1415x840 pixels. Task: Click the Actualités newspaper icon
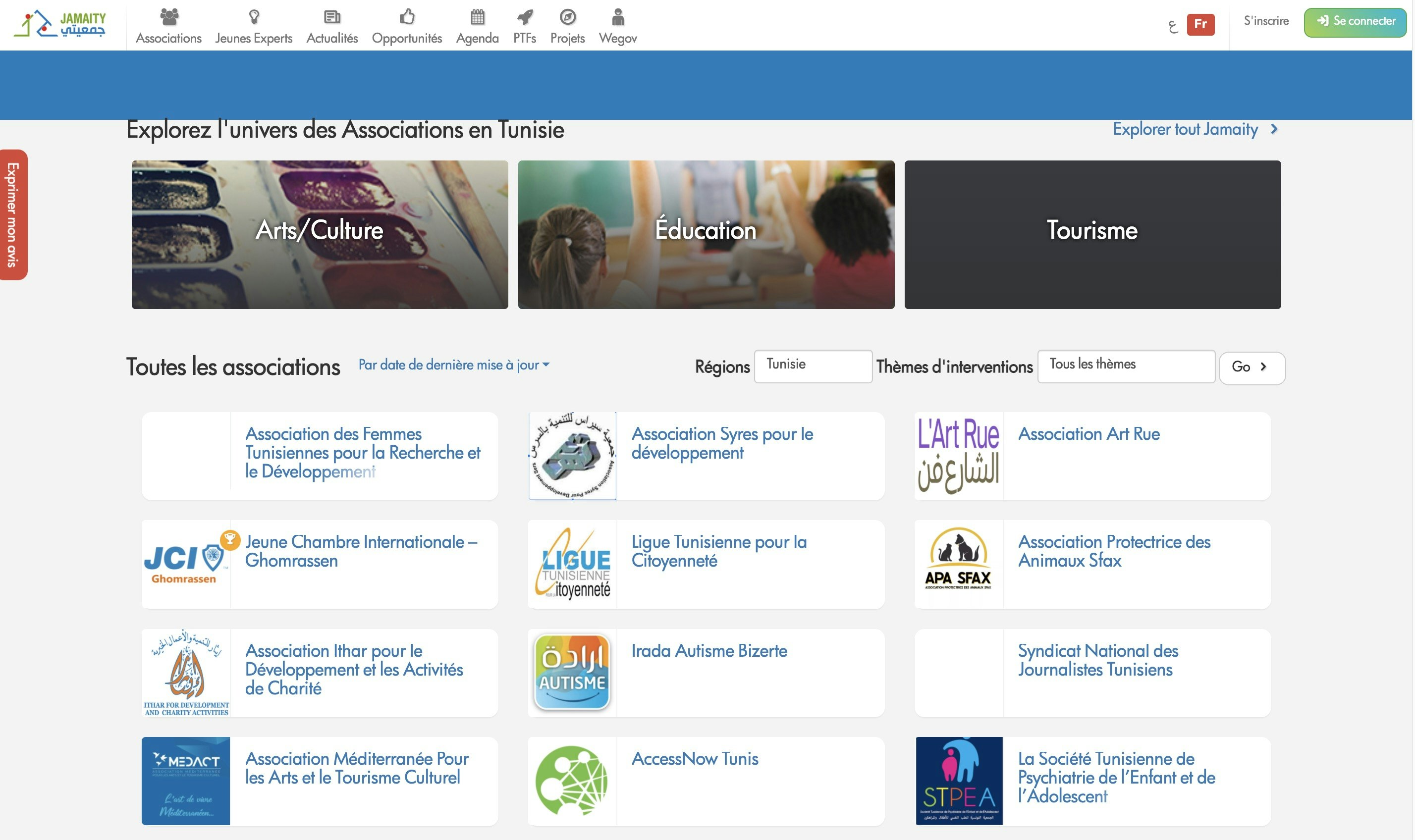pos(331,17)
